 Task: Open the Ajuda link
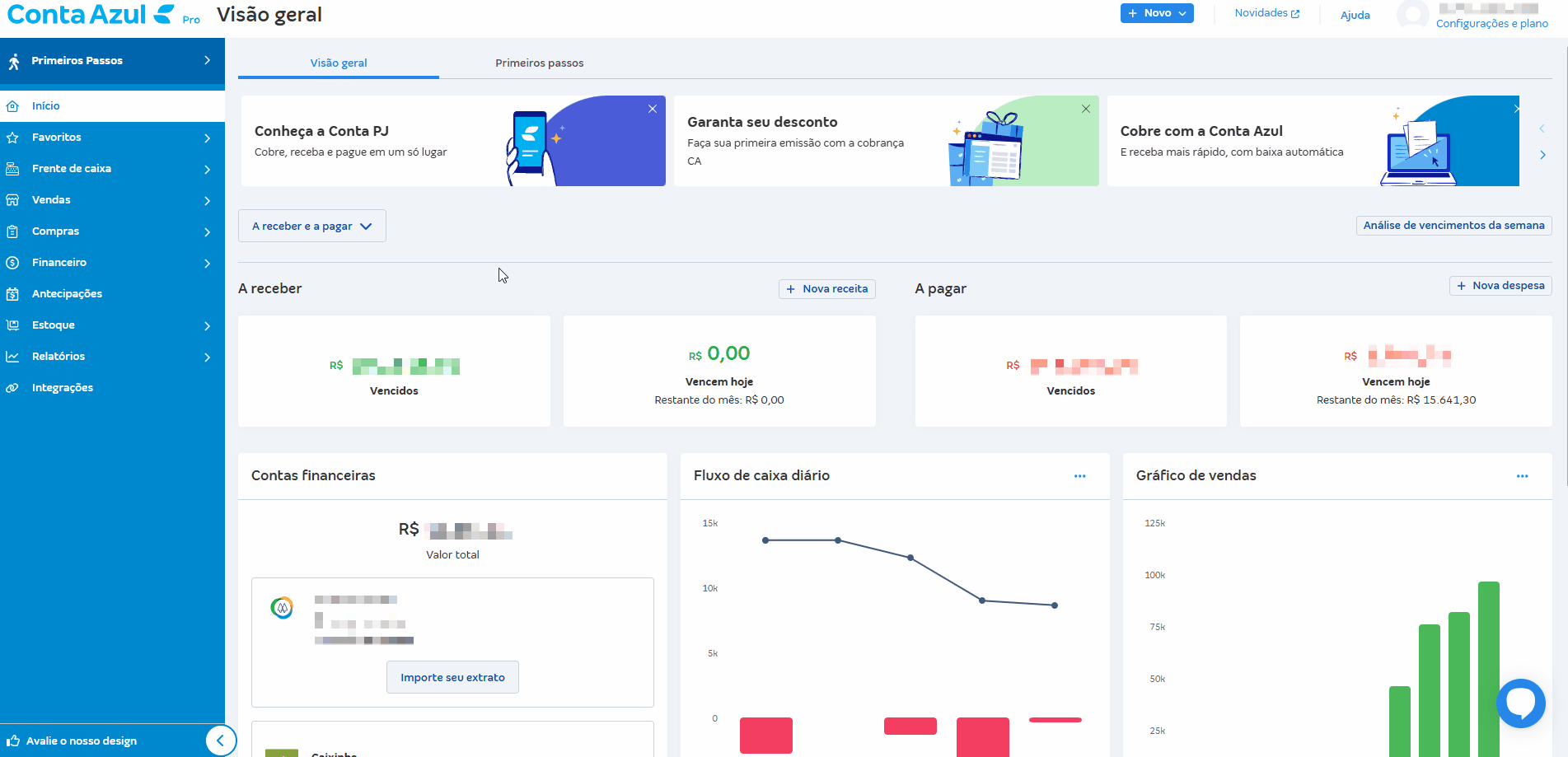click(x=1355, y=15)
